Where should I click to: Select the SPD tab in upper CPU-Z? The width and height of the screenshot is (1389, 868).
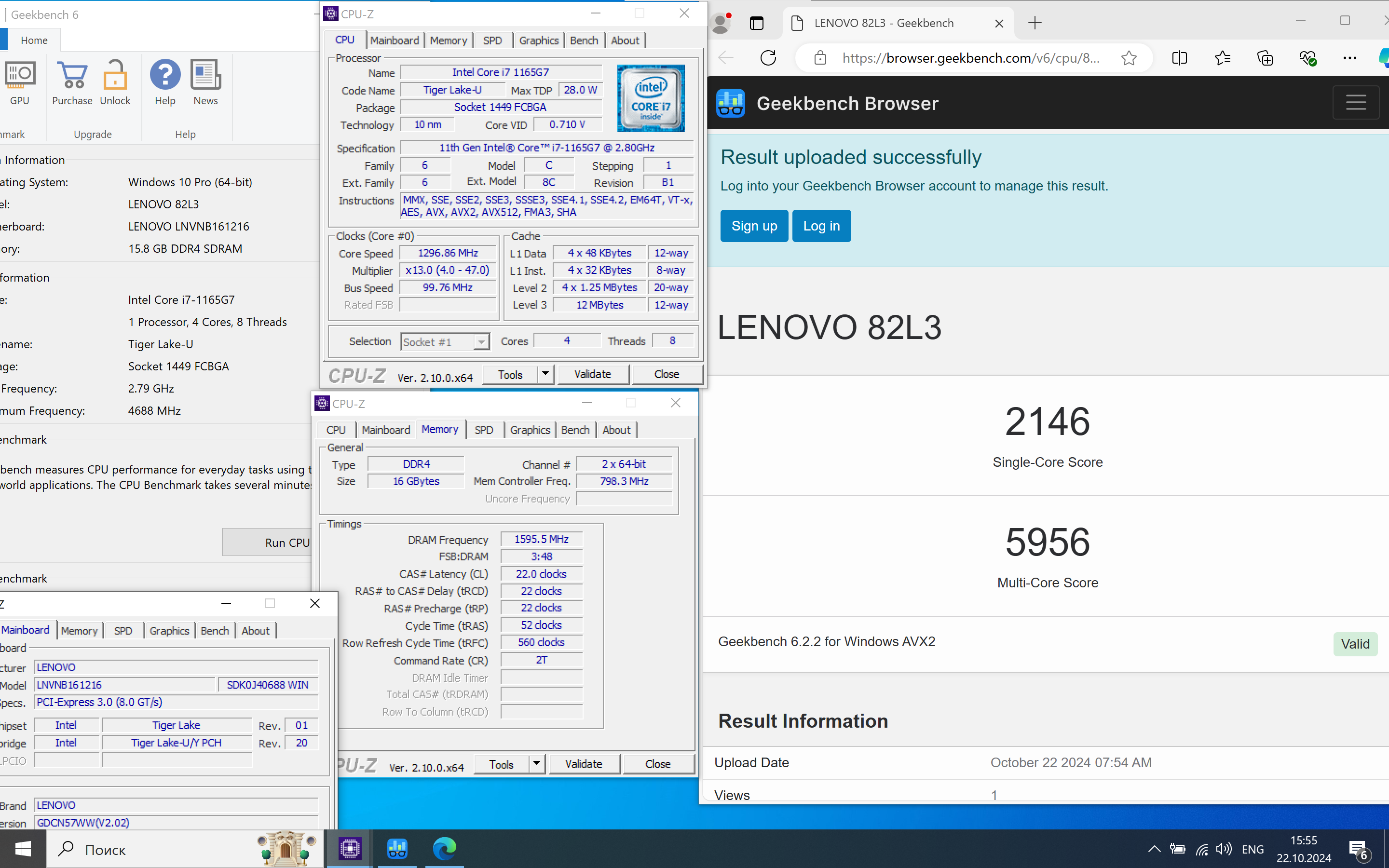pyautogui.click(x=492, y=40)
